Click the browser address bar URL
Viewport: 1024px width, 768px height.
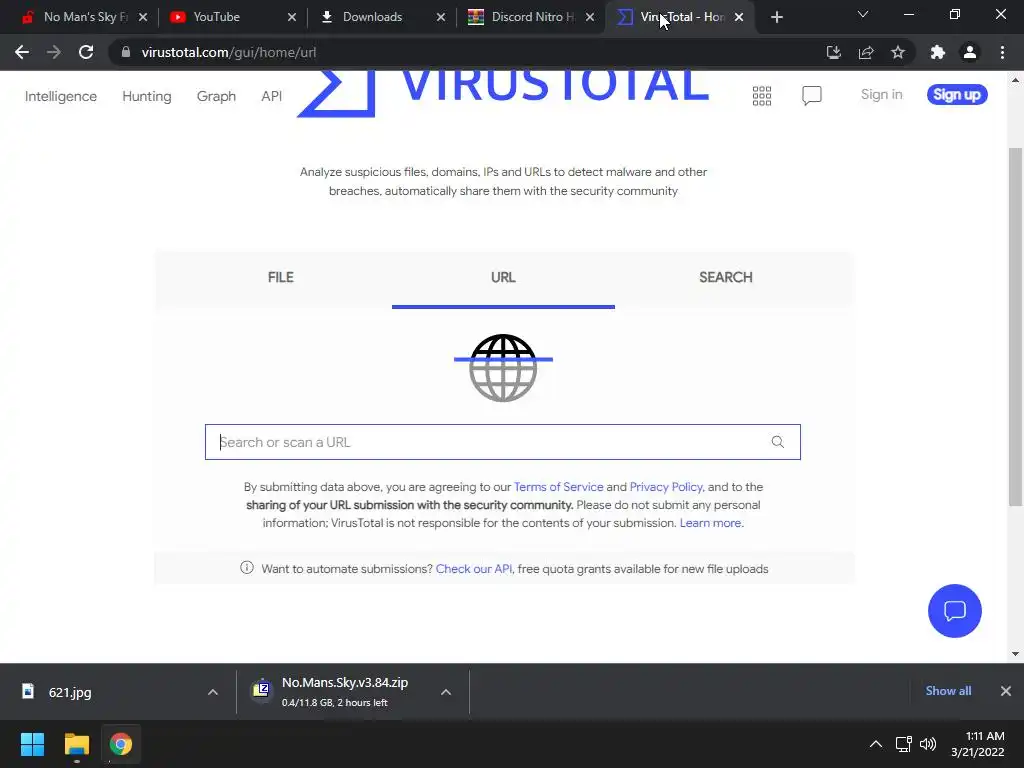coord(229,52)
